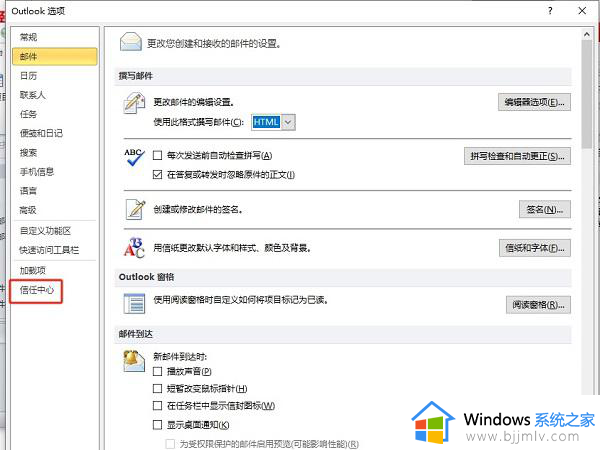This screenshot has height=450, width=600.
Task: Click the ABC spell check icon
Action: (134, 157)
